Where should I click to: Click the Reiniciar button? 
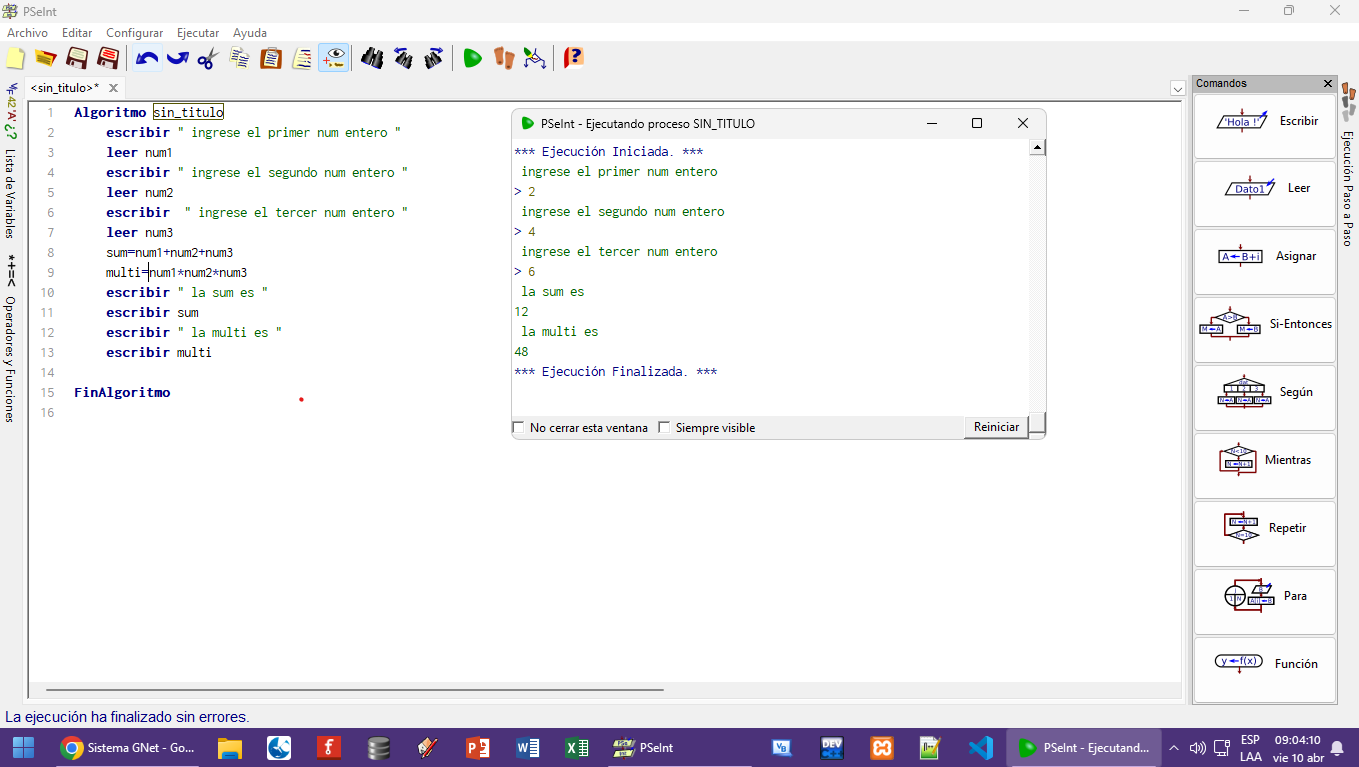(x=996, y=427)
